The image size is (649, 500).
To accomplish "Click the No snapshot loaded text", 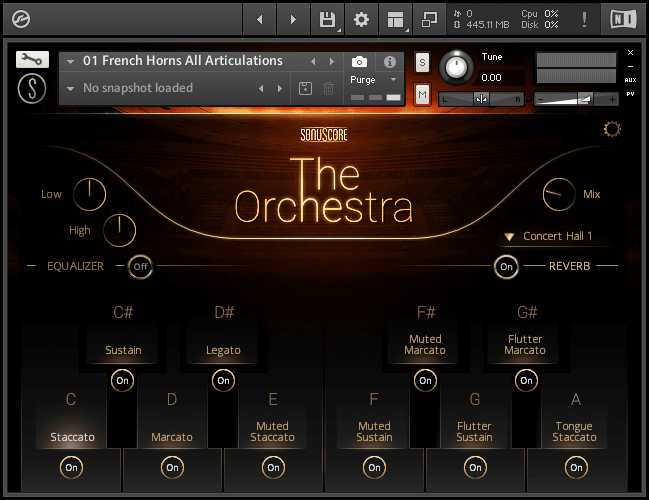I will 138,88.
